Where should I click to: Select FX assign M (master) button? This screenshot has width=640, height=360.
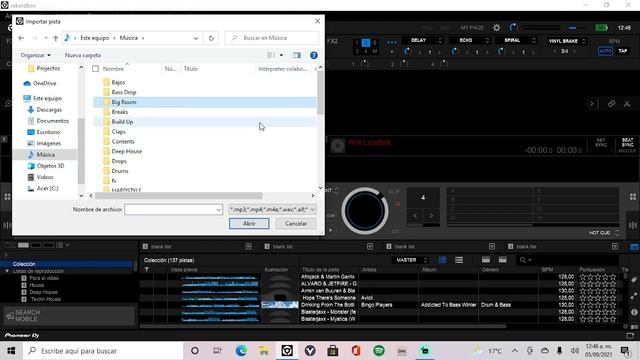(x=375, y=51)
